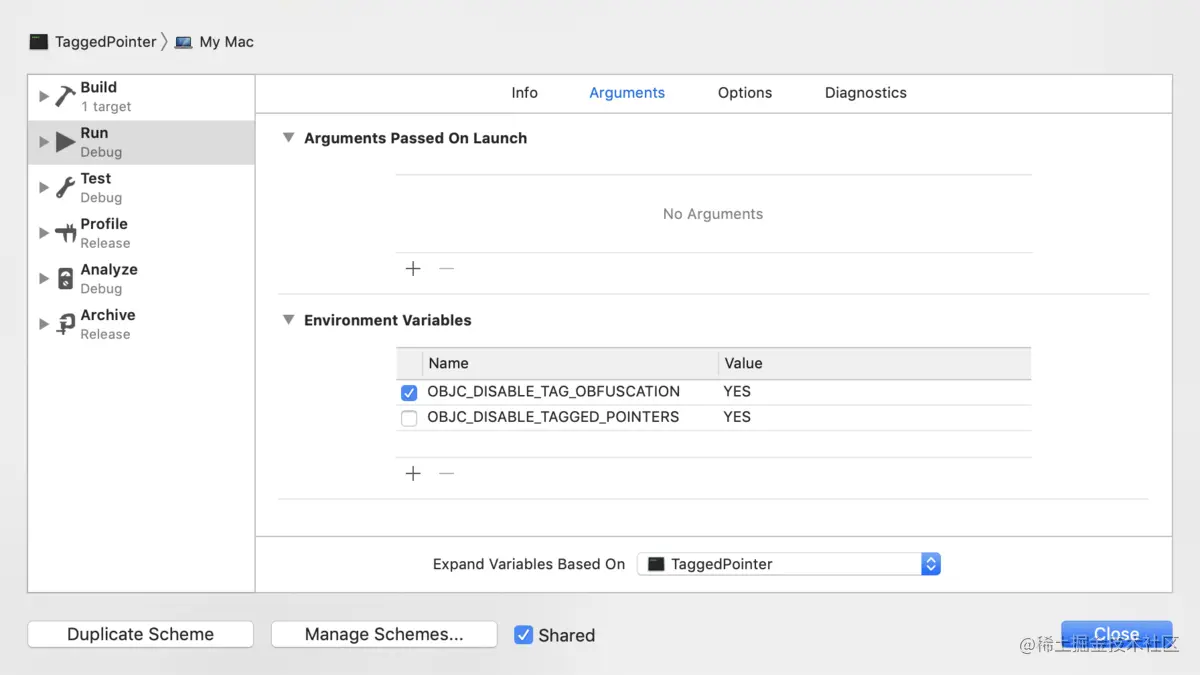The height and width of the screenshot is (675, 1200).
Task: Select the Archive icon in sidebar
Action: tap(66, 324)
